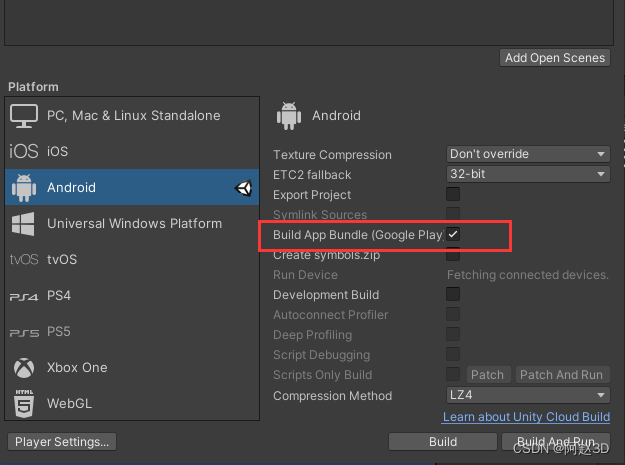Click the Texture Compression label
Image resolution: width=625 pixels, height=465 pixels.
332,155
